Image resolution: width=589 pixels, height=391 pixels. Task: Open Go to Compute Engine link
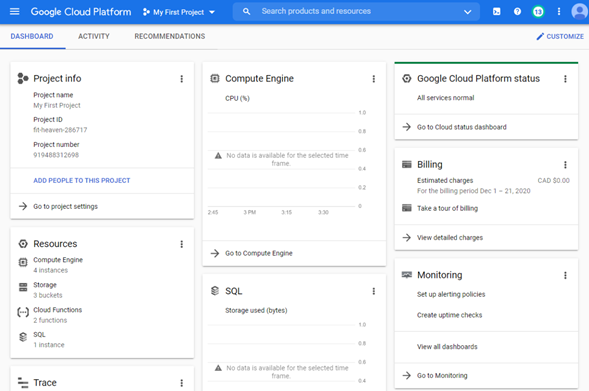(259, 254)
